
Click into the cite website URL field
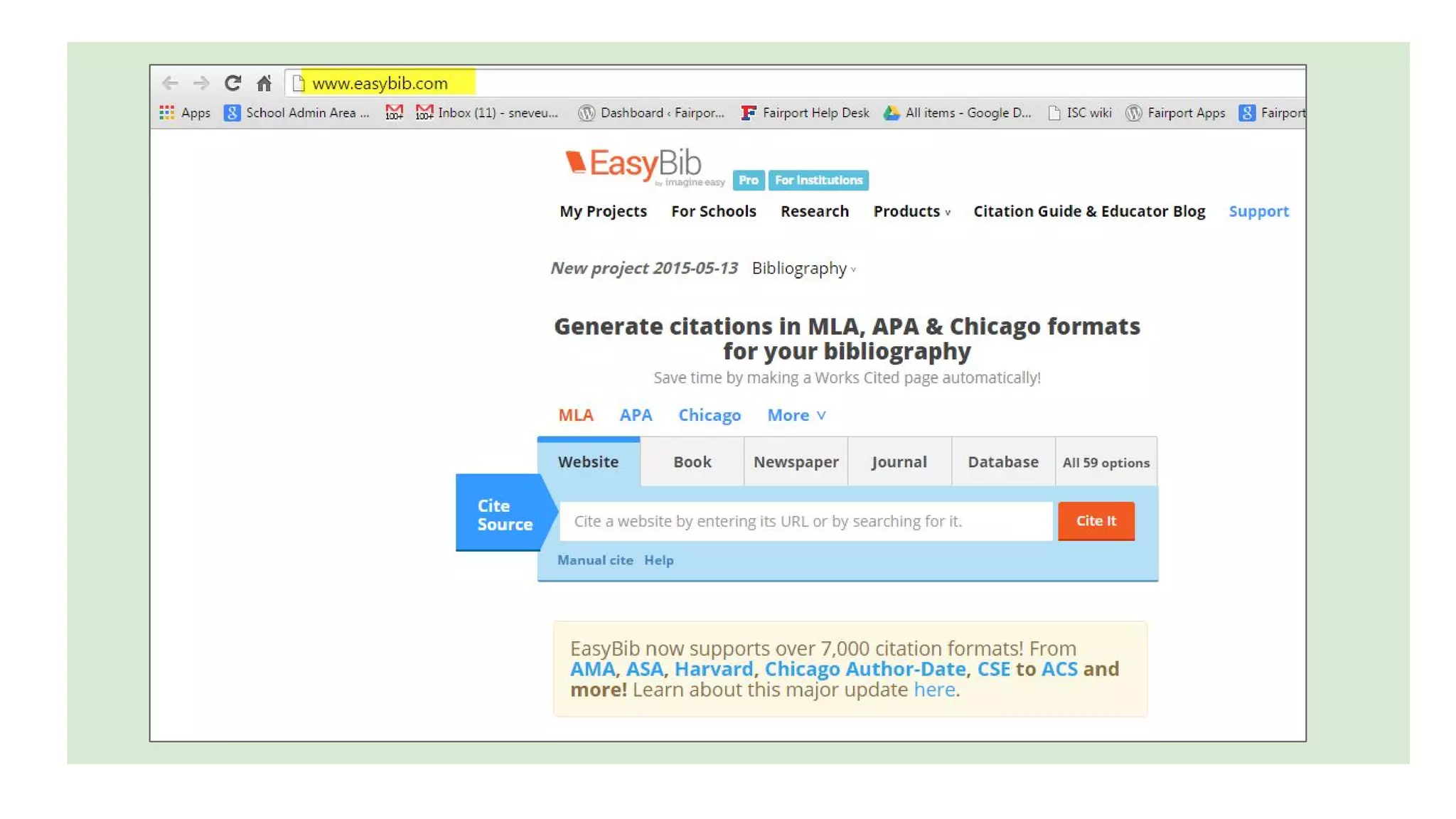click(x=805, y=521)
